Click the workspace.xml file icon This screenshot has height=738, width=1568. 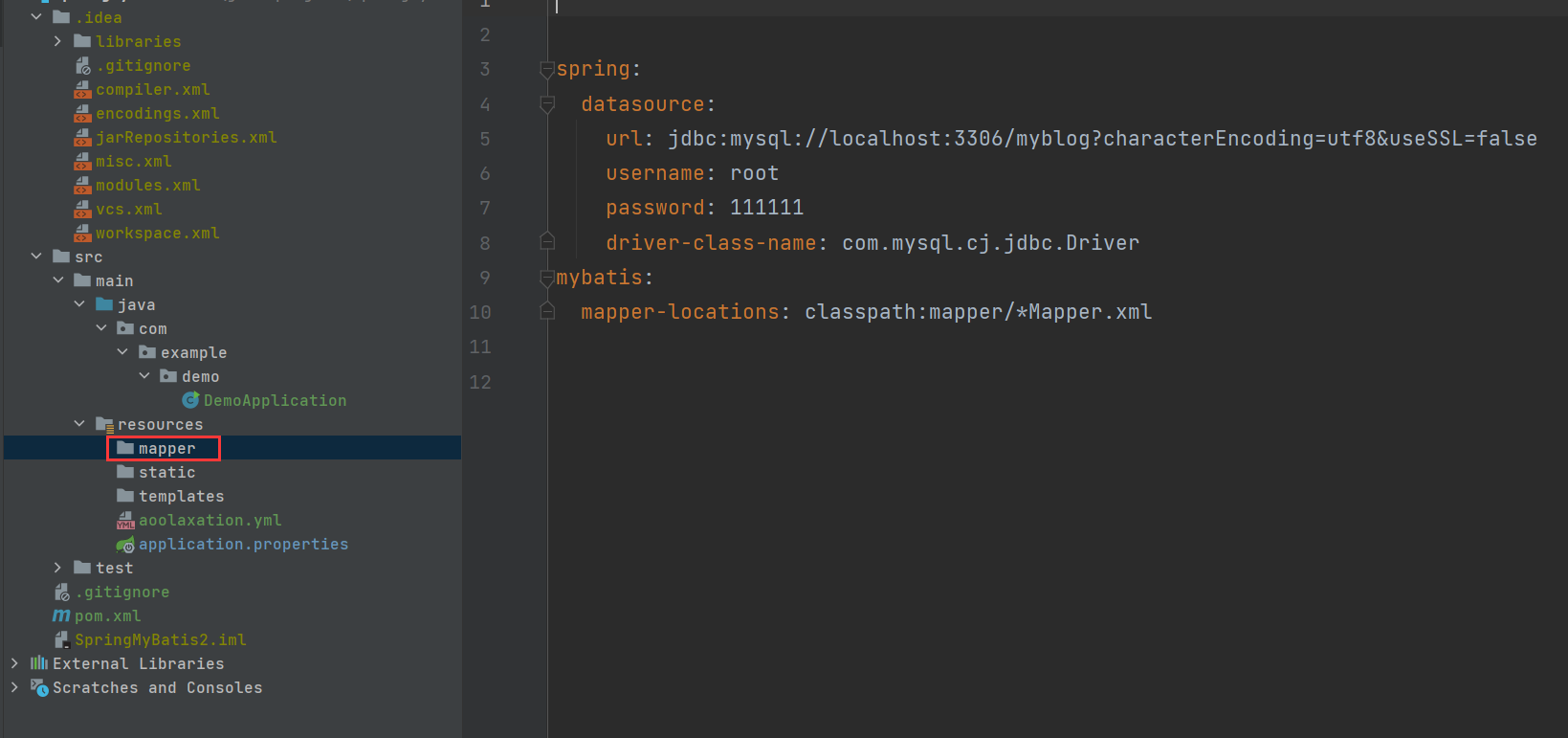pyautogui.click(x=82, y=233)
